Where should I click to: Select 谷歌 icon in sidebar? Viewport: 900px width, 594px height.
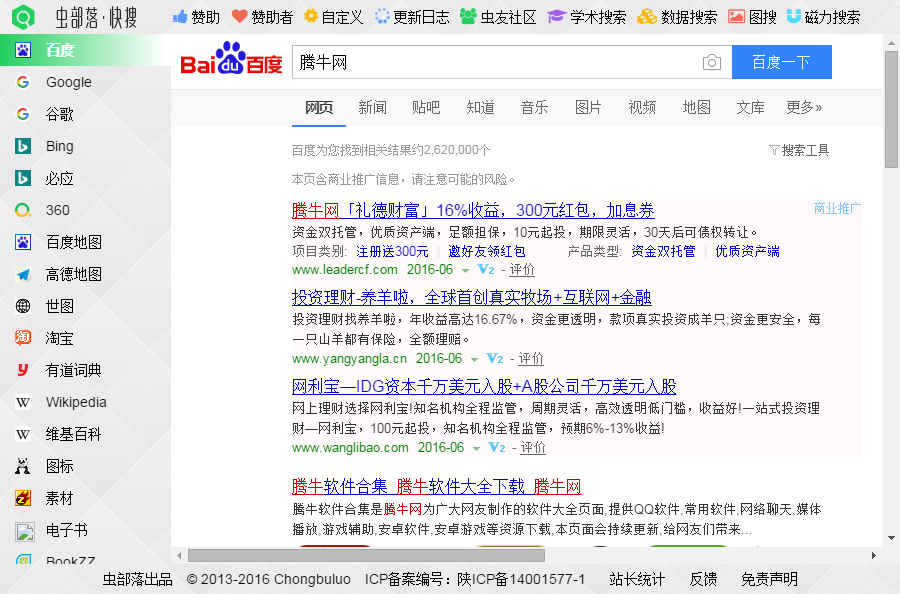(x=23, y=114)
